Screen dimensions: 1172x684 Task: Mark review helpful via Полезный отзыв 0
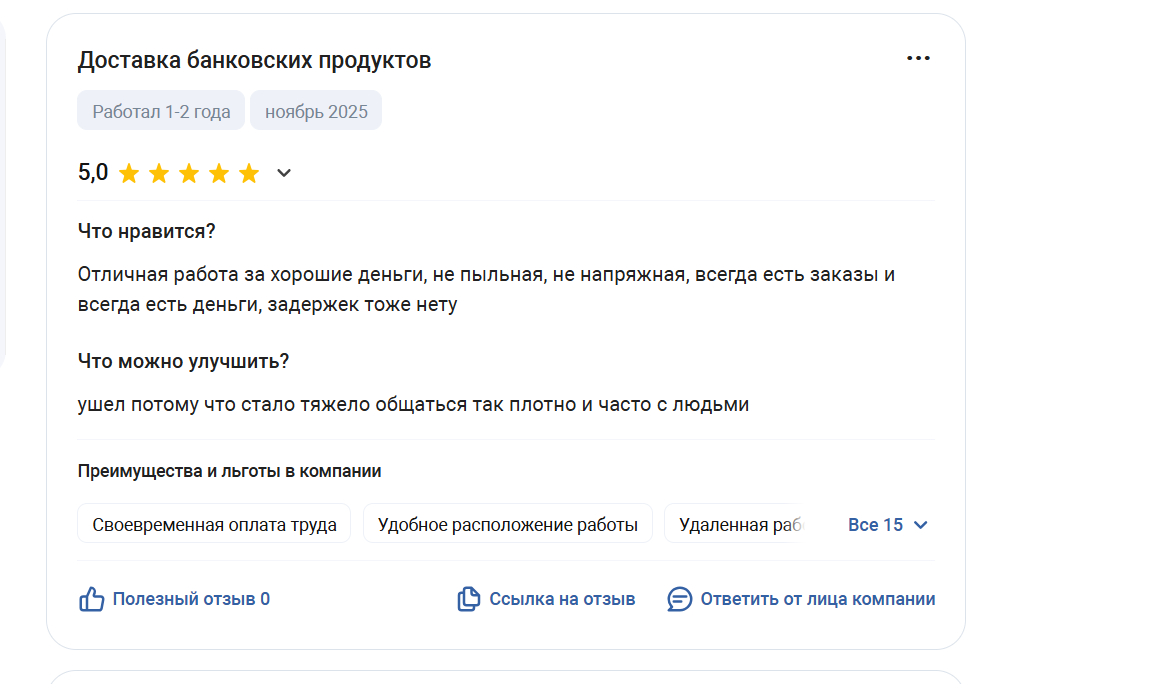coord(191,600)
